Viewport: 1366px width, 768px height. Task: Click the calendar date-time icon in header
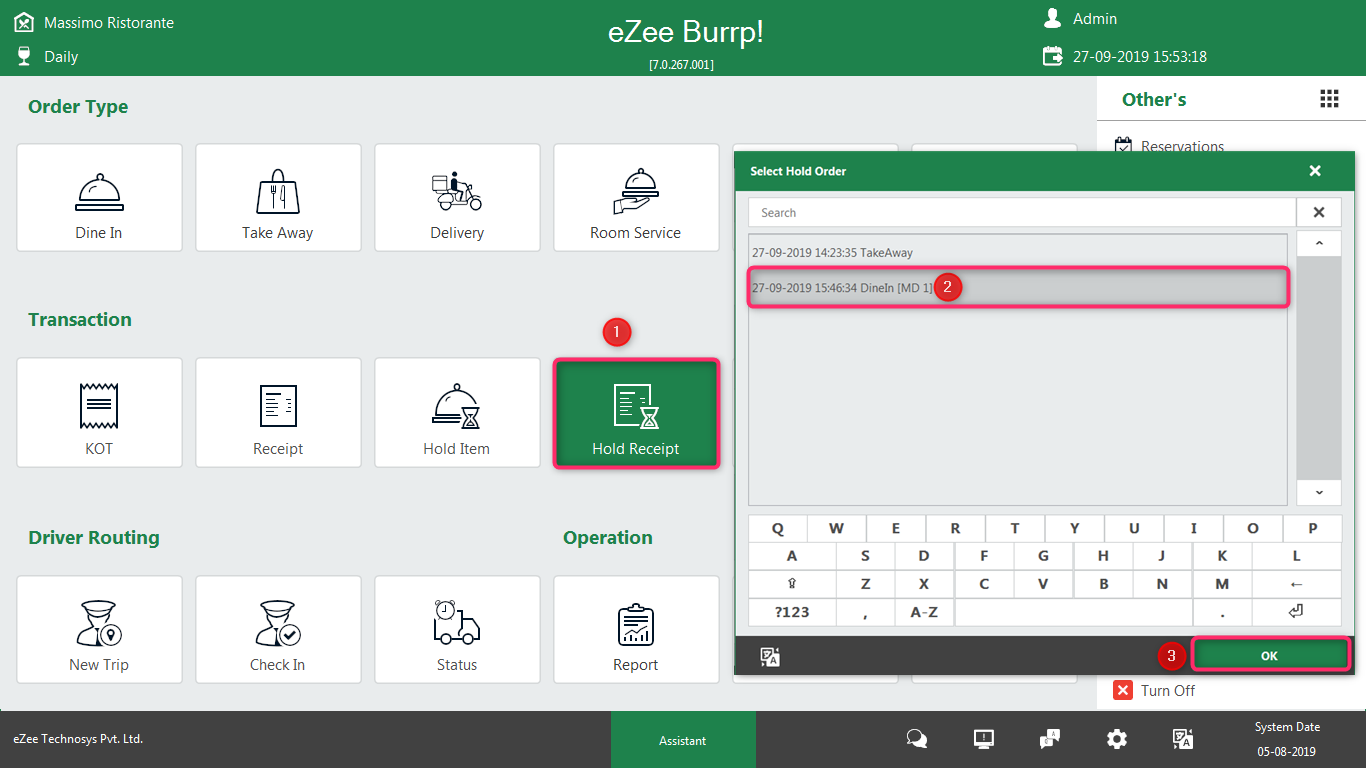(x=1052, y=56)
